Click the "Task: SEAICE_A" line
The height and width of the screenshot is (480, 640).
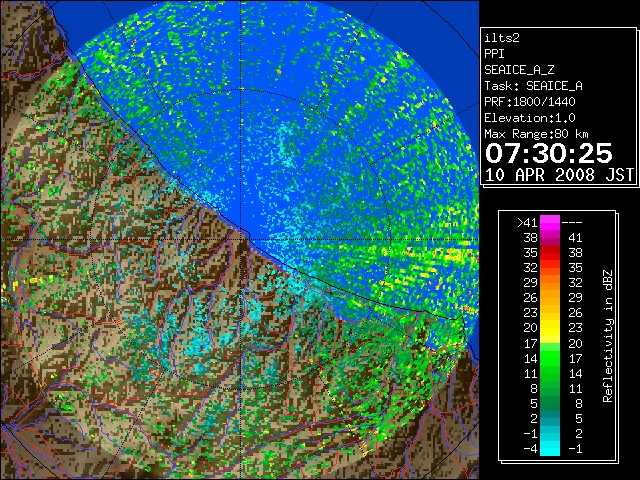(x=533, y=86)
